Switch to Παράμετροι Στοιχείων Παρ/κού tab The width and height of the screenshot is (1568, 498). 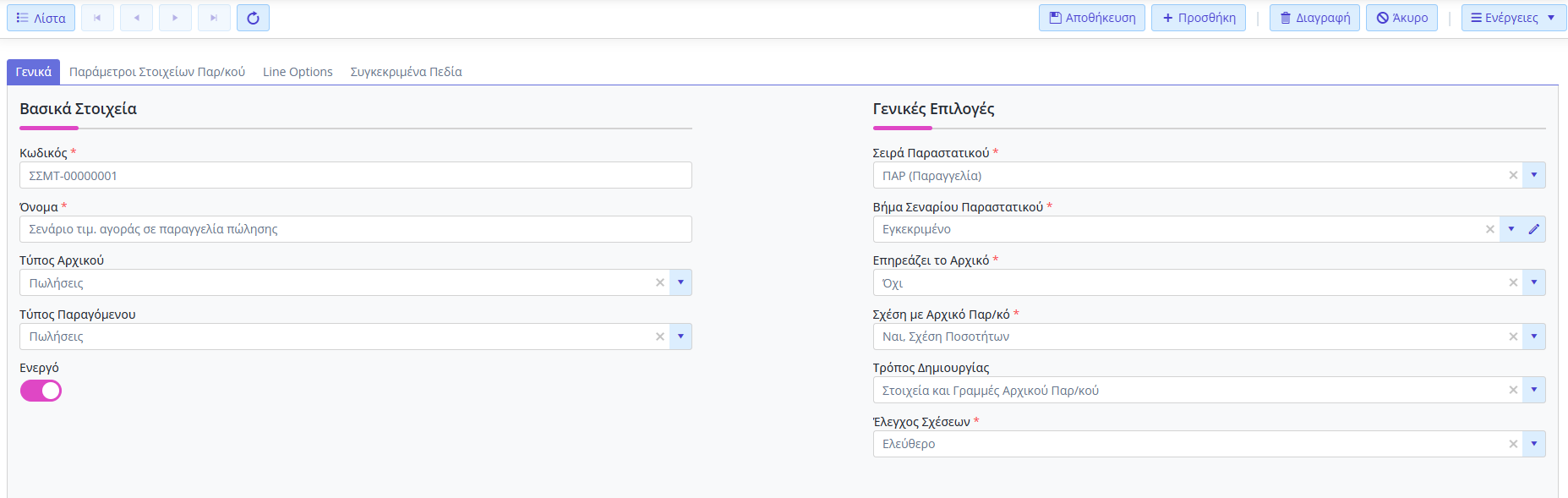click(157, 72)
